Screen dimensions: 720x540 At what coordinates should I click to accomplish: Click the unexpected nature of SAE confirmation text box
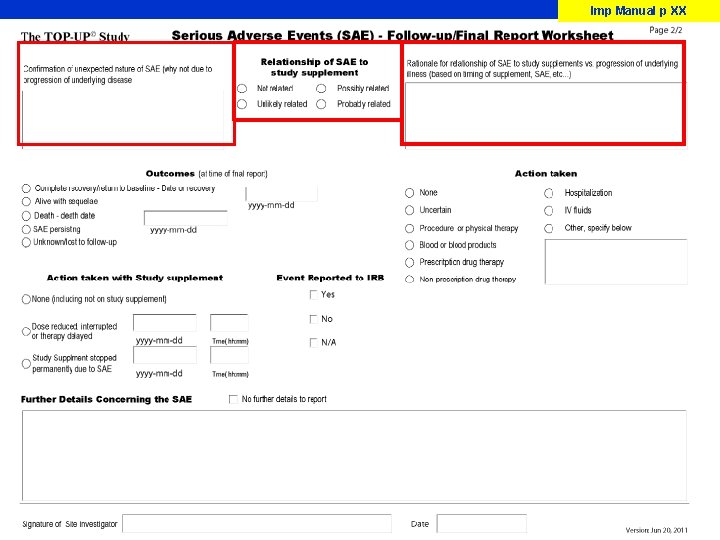coord(123,117)
